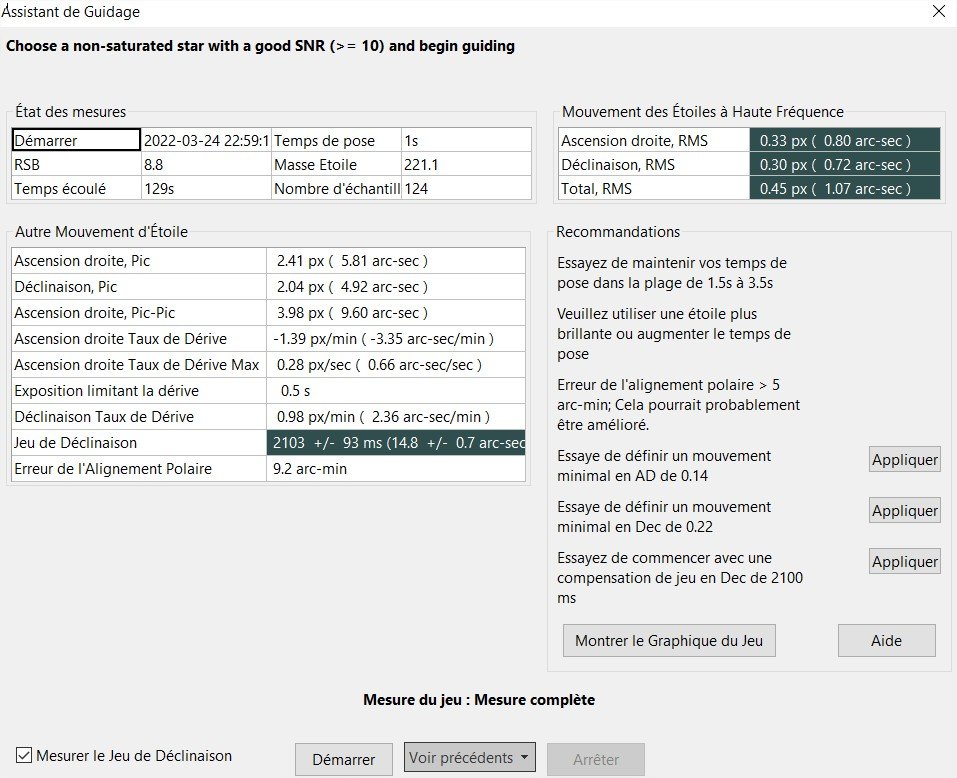Open the Aide help button
Viewport: 957px width, 778px height.
(x=886, y=641)
